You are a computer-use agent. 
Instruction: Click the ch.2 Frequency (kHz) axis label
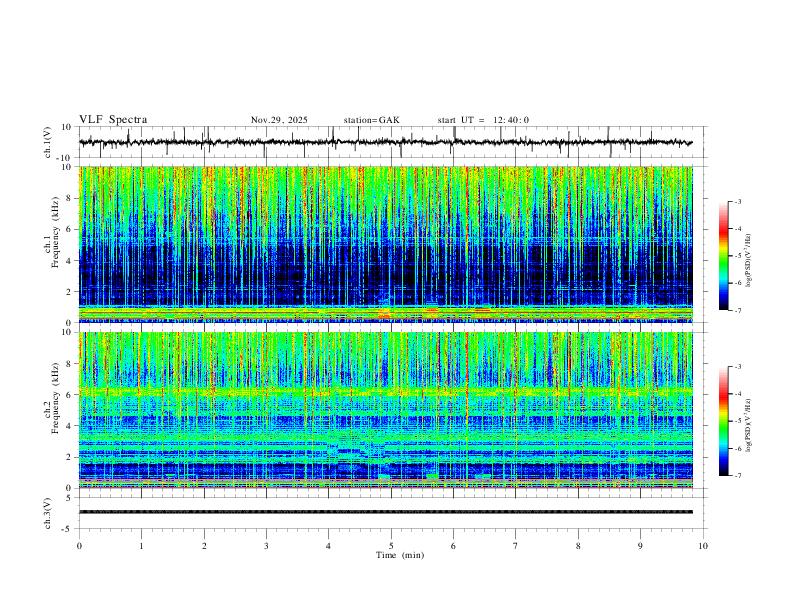[x=52, y=398]
